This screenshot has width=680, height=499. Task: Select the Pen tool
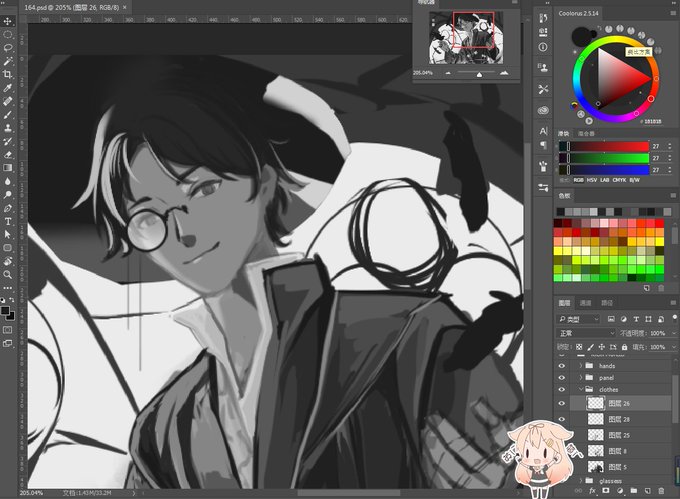coord(8,208)
